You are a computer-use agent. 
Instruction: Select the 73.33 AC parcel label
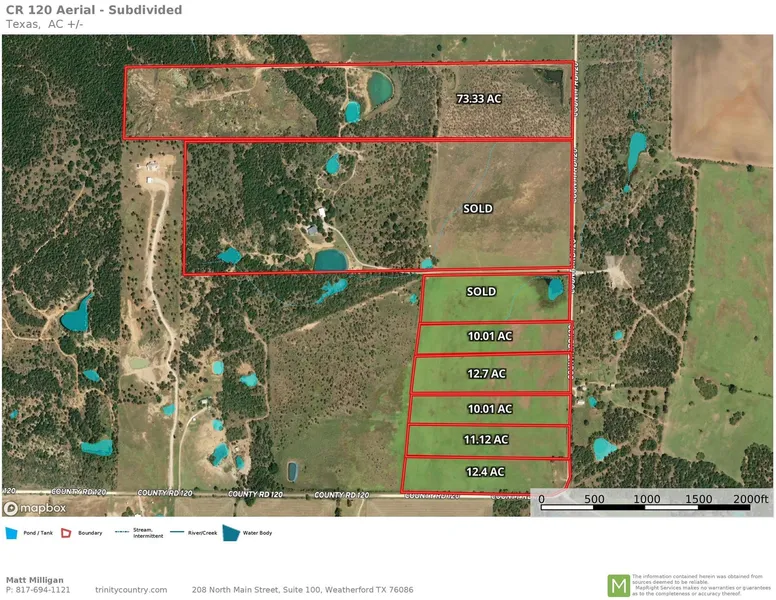(478, 99)
